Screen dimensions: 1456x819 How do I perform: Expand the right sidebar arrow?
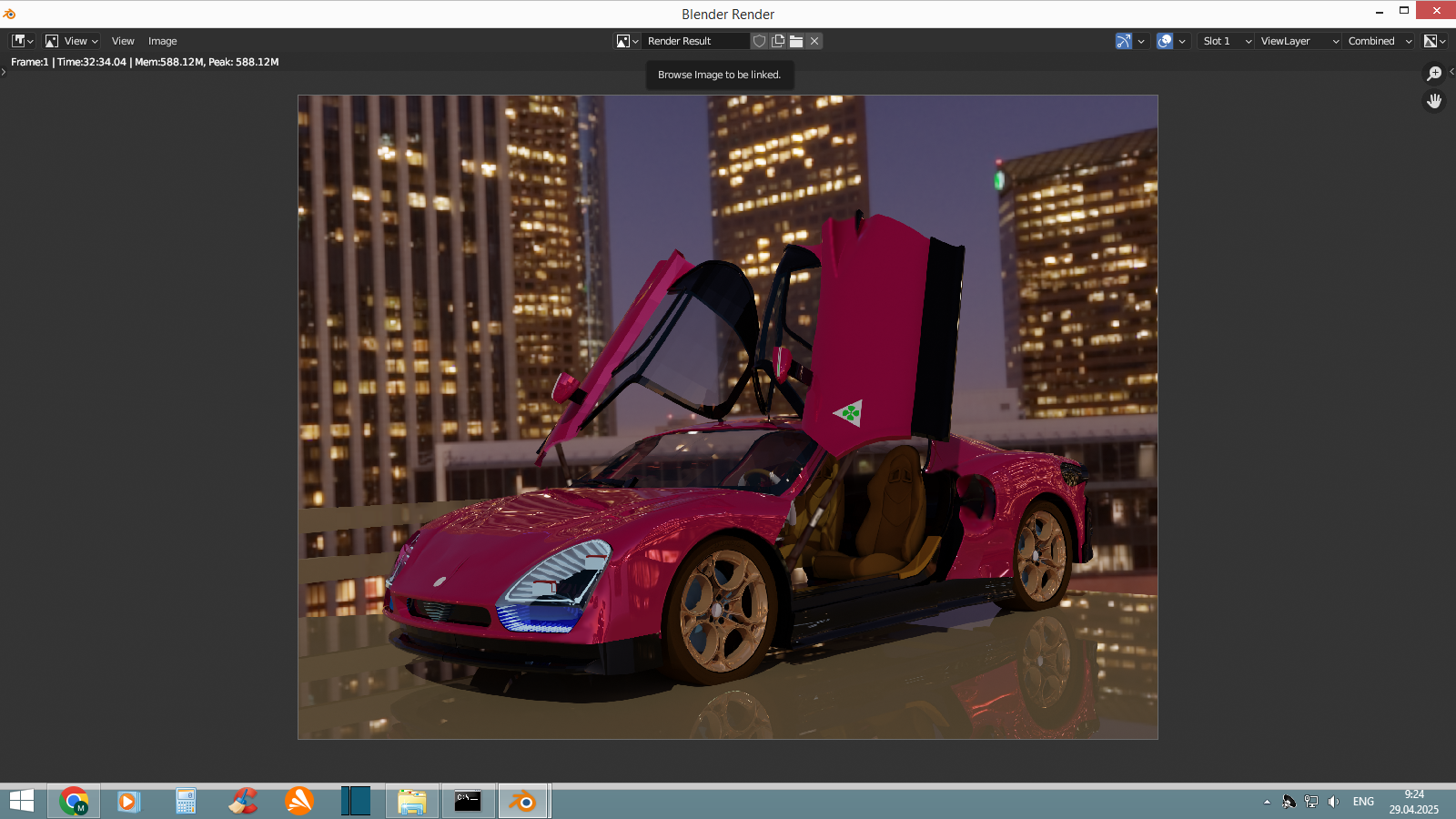[x=1451, y=71]
